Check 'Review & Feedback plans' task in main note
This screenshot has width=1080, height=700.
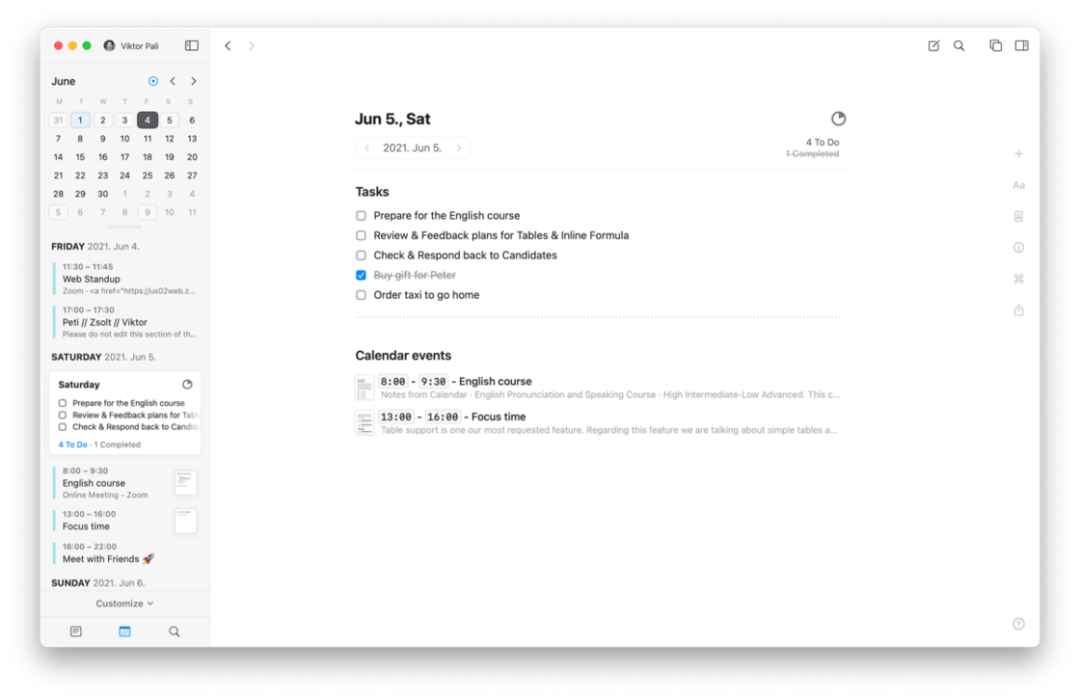tap(361, 236)
